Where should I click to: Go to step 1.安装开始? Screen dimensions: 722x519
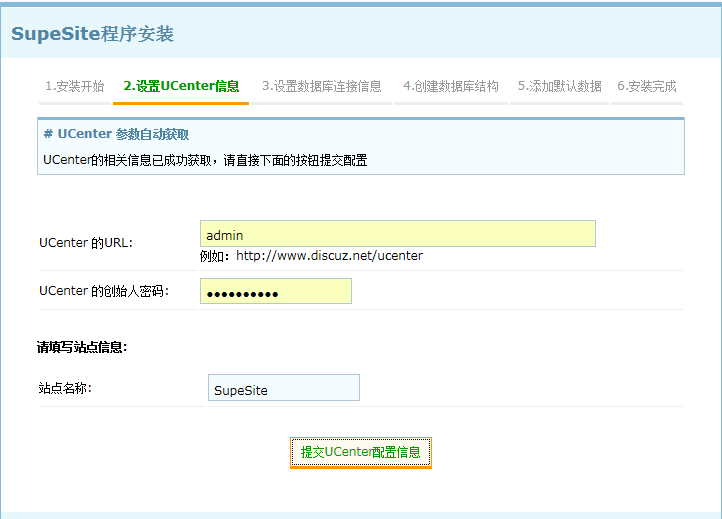tap(75, 86)
